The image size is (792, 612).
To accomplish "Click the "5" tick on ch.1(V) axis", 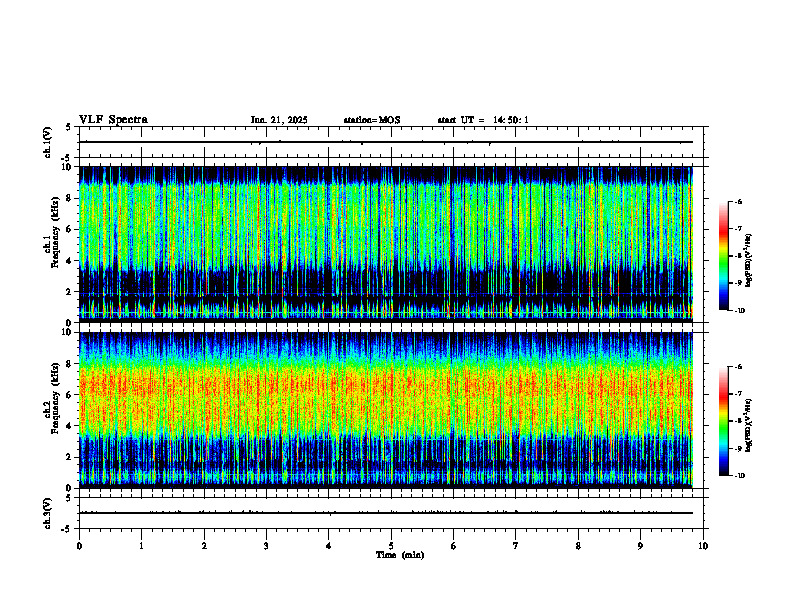I will (x=68, y=127).
